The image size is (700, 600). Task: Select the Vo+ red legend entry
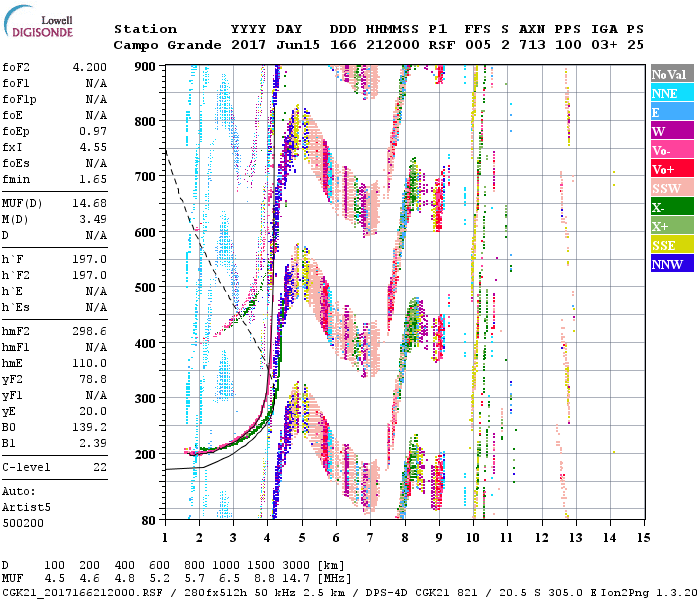click(672, 169)
